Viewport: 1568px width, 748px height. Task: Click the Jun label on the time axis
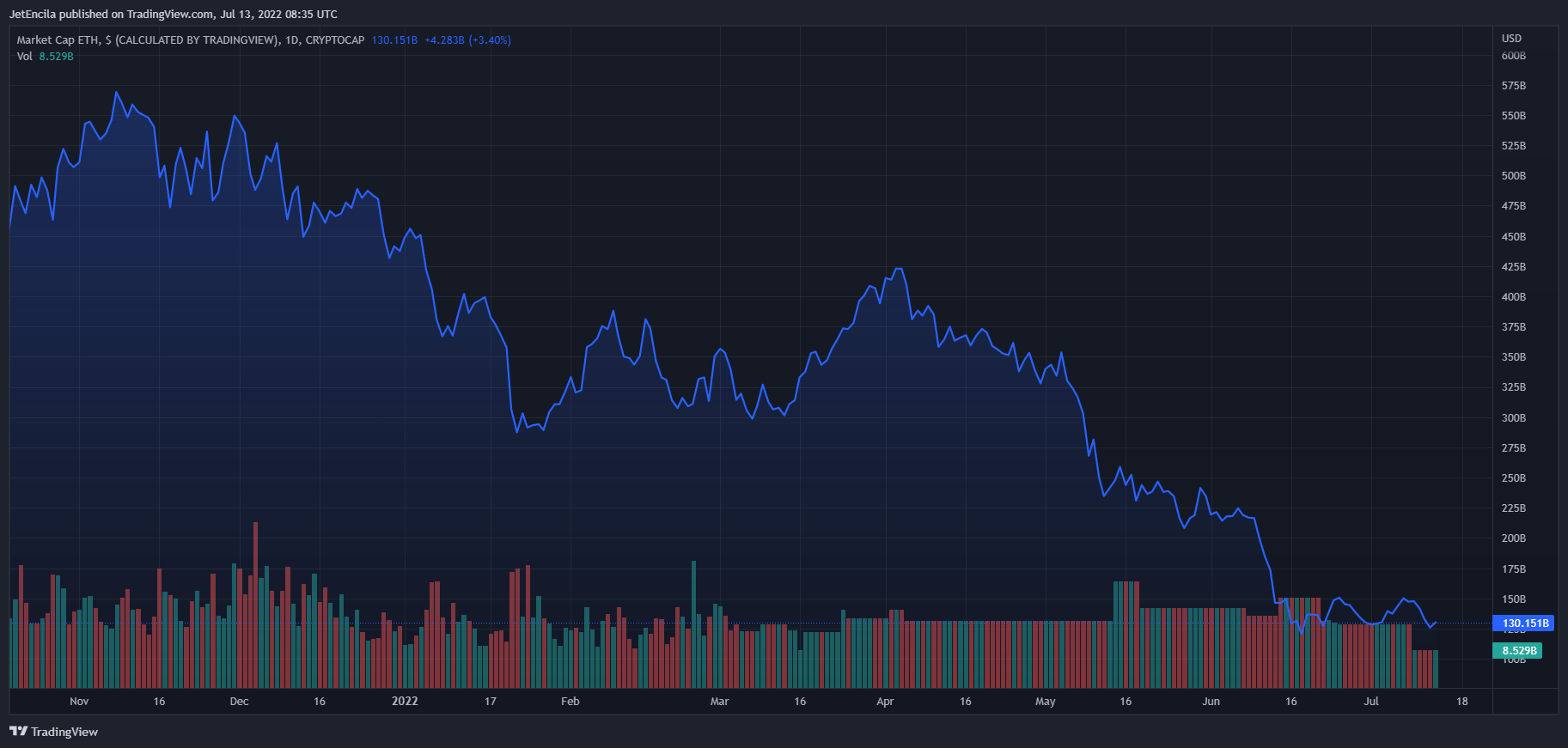coord(1211,702)
